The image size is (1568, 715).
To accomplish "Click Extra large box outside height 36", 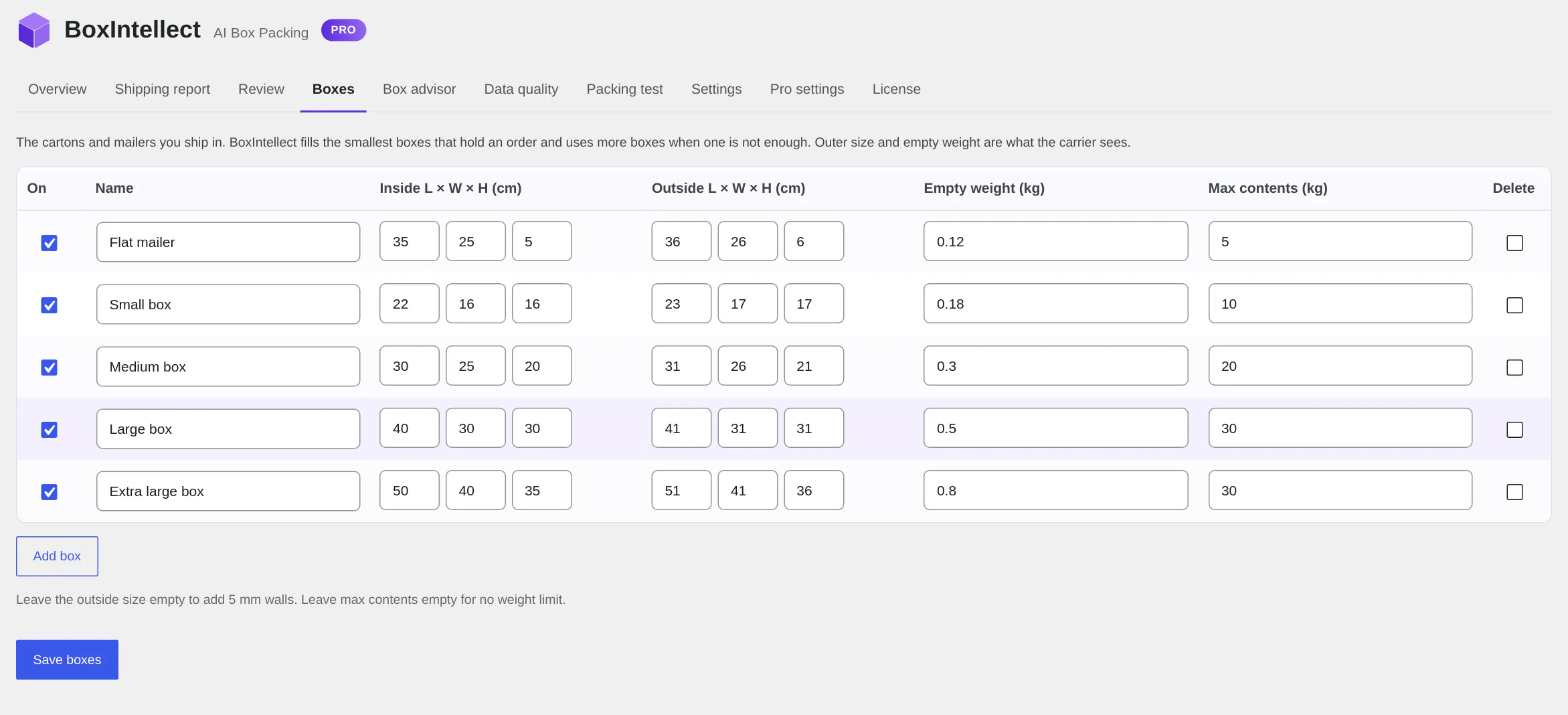I will 814,490.
